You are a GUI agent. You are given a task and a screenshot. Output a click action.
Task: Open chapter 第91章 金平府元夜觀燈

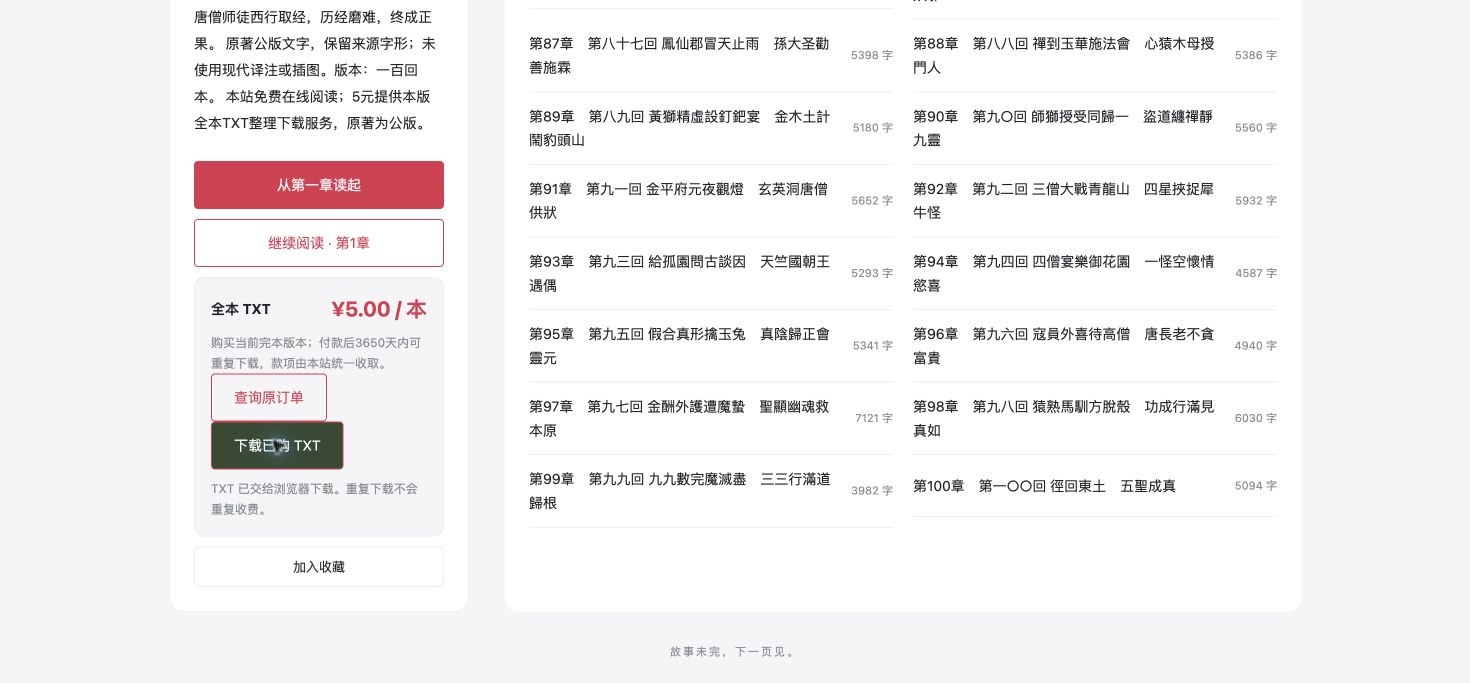tap(711, 201)
